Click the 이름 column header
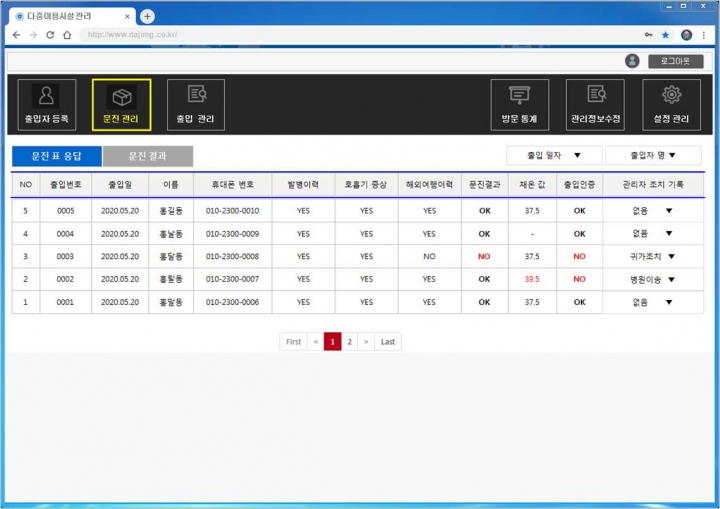 tap(171, 185)
